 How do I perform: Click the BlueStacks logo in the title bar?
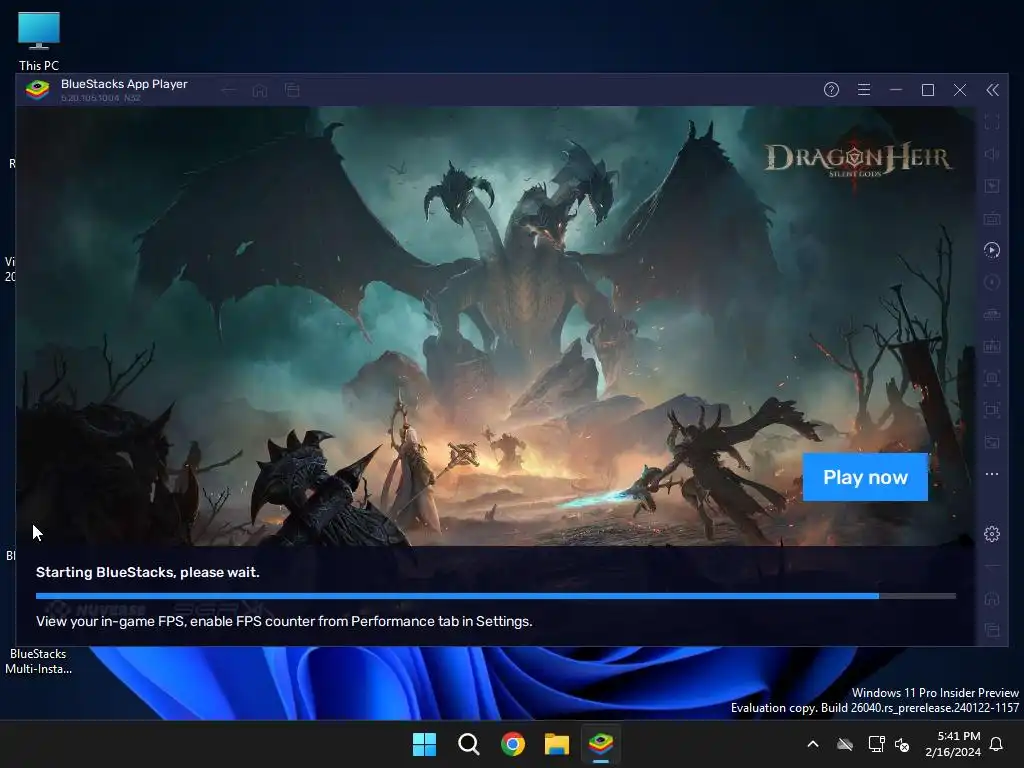point(37,89)
